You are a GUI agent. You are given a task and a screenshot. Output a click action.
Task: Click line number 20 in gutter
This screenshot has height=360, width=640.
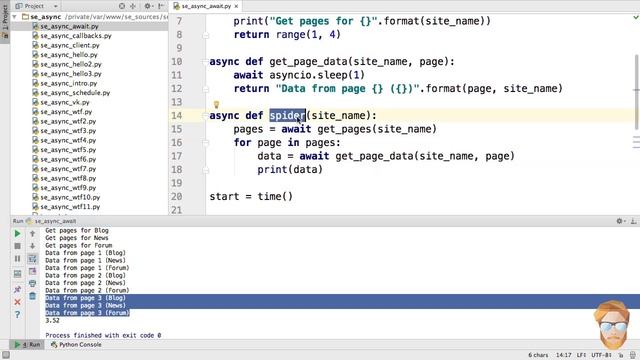coord(176,196)
